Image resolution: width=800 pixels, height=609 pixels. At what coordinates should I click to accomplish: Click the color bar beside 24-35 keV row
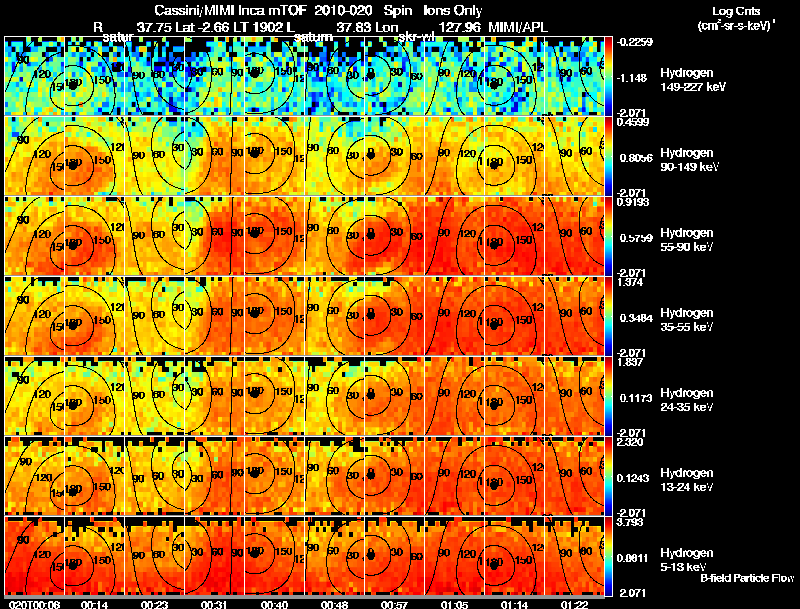click(x=608, y=396)
